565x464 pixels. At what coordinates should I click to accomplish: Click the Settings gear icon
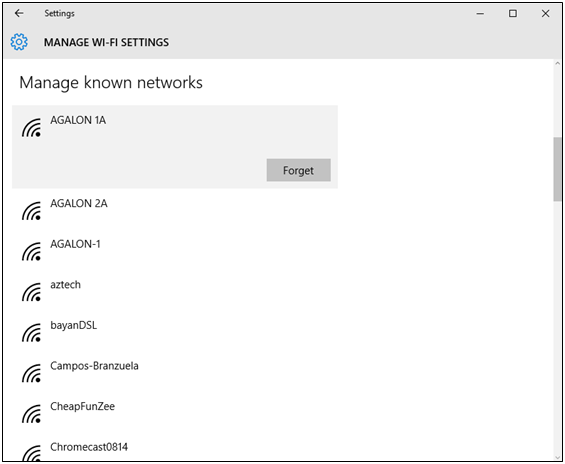coord(19,42)
